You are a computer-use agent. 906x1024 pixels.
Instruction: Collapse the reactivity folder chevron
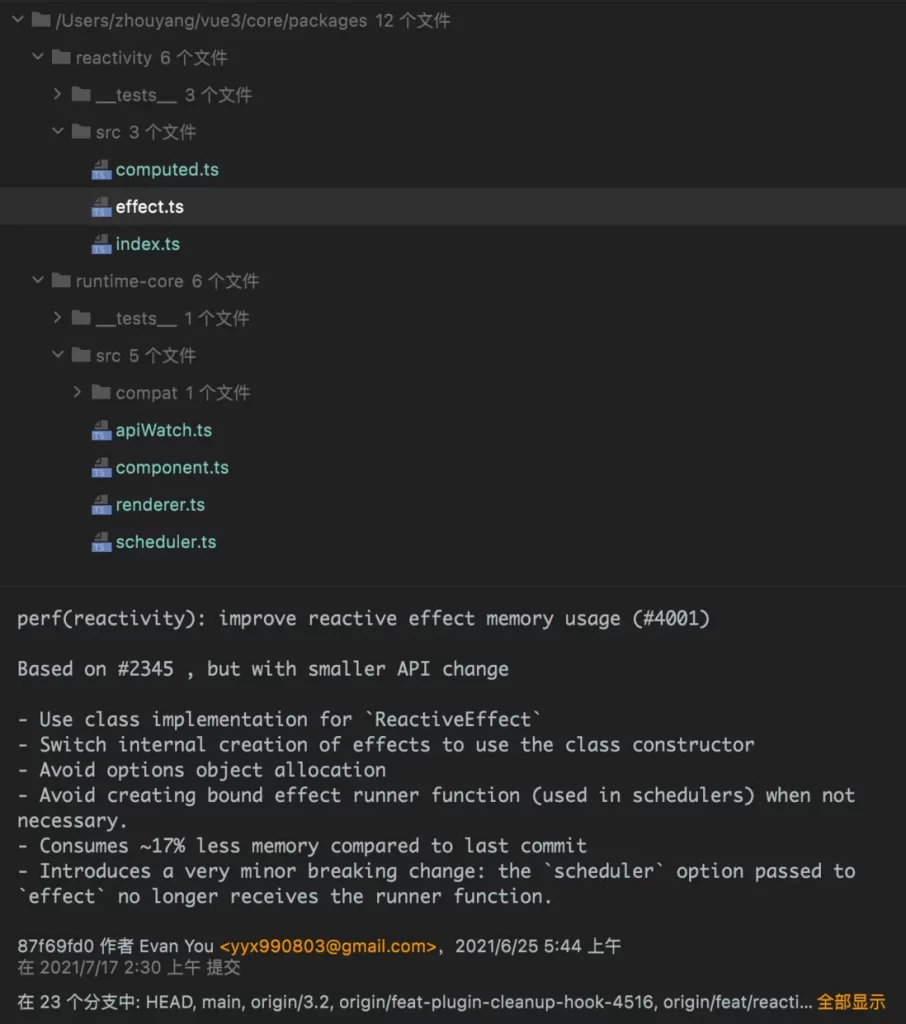(38, 57)
